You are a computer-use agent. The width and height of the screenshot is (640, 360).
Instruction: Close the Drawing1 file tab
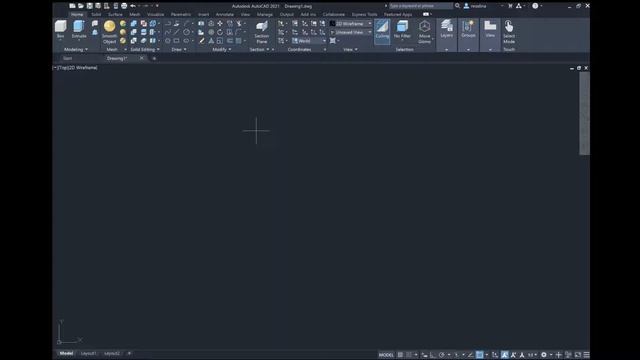click(x=142, y=58)
